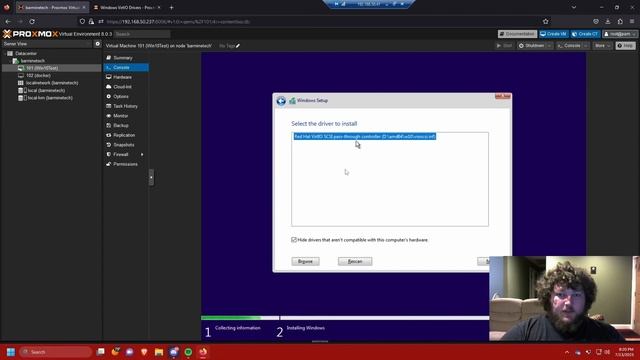Collapse the side menu panel handle
This screenshot has height=360, width=640.
pos(151,177)
